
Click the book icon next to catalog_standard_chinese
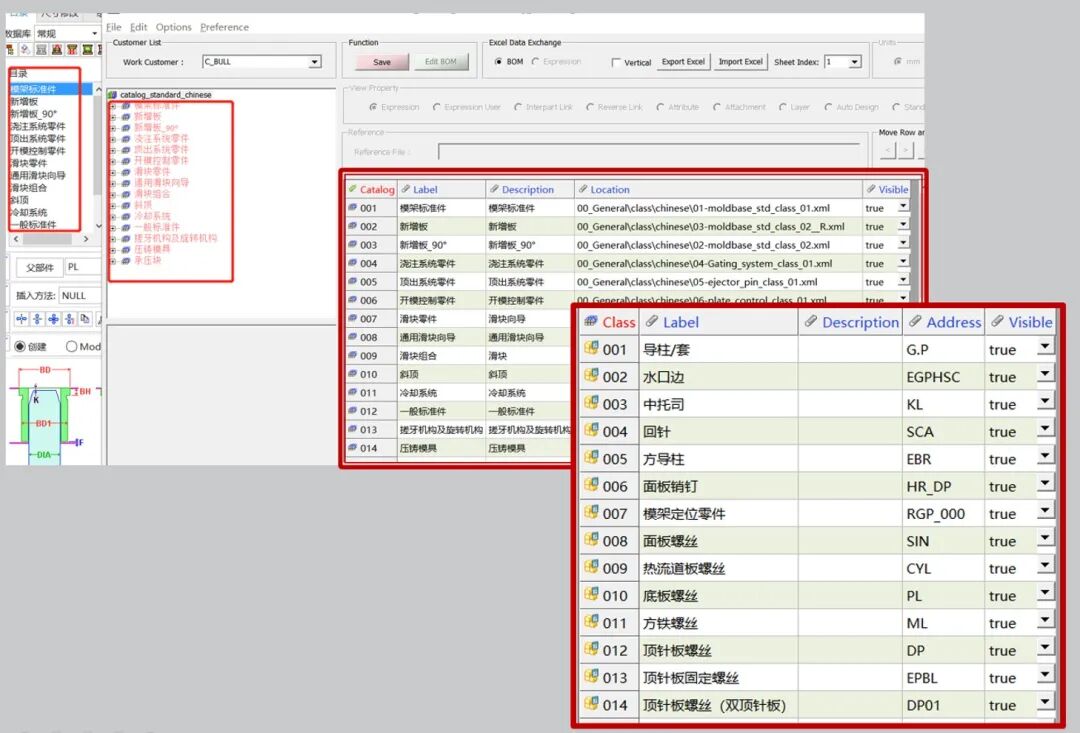(112, 94)
